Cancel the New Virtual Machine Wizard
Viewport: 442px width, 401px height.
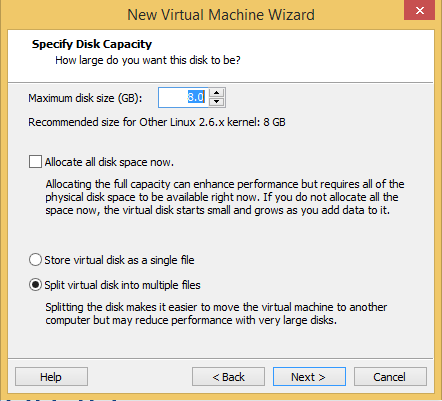point(390,377)
